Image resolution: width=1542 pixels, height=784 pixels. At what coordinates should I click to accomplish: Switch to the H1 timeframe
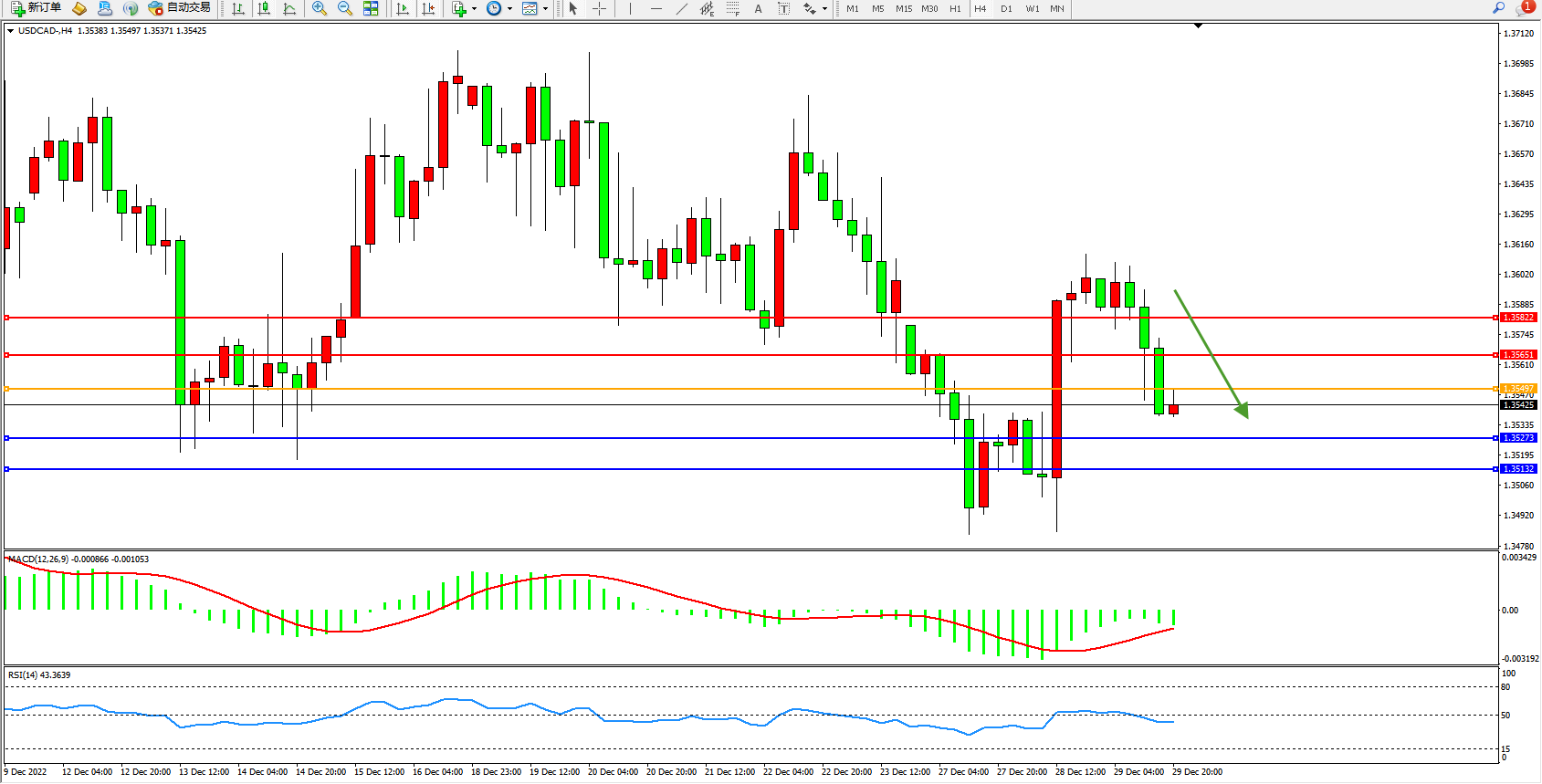(955, 8)
